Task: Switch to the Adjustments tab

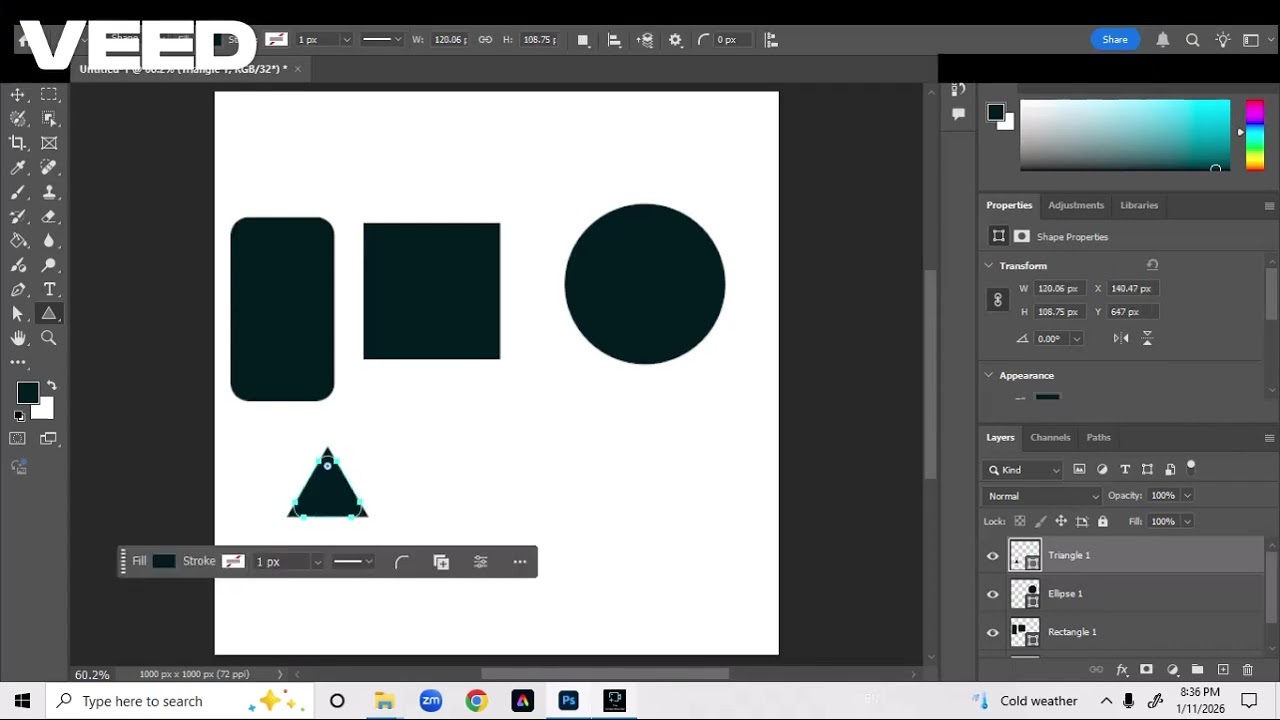Action: coord(1076,205)
